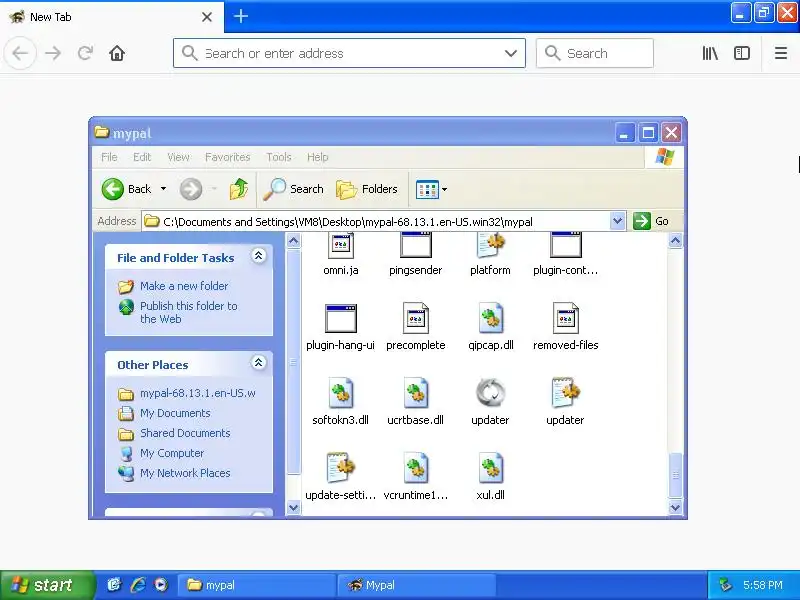This screenshot has width=800, height=600.
Task: Open the Edit menu in Explorer
Action: click(x=142, y=157)
